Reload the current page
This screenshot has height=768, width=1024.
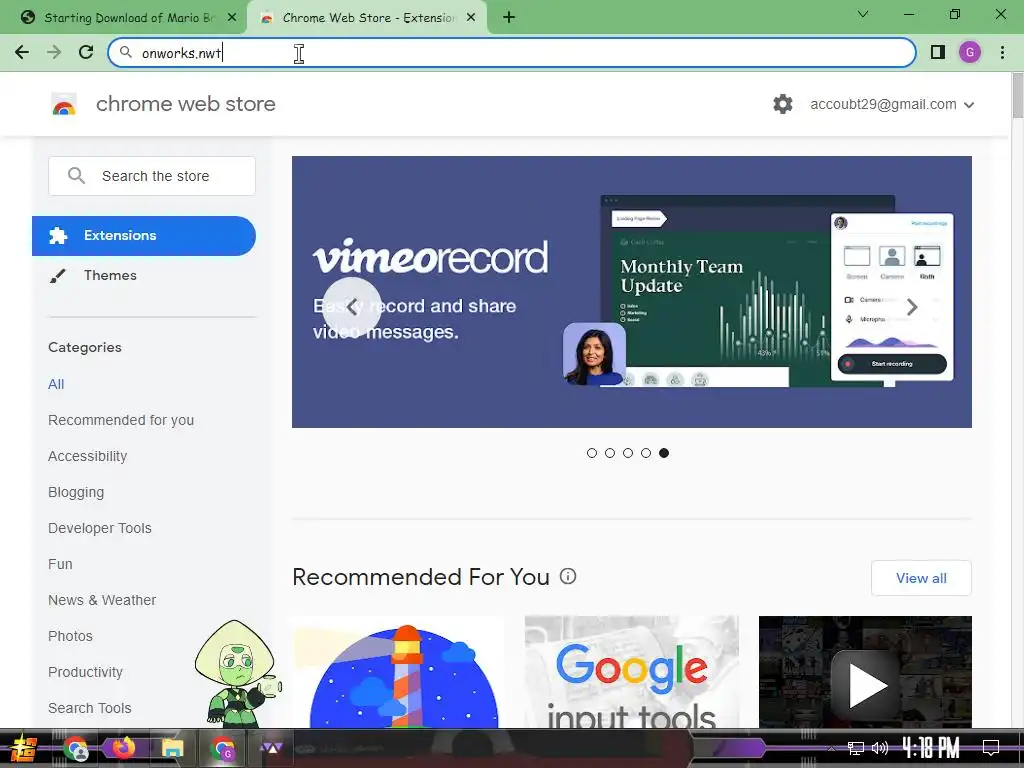click(x=86, y=52)
